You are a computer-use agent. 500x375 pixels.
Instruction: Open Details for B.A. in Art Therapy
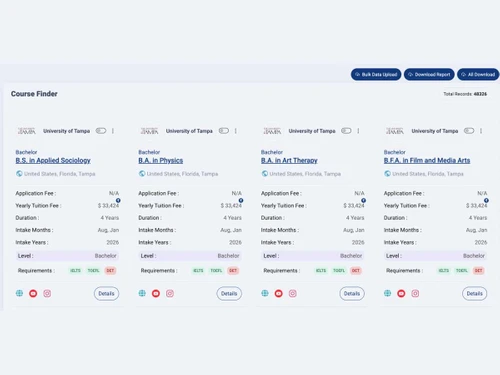pyautogui.click(x=352, y=294)
